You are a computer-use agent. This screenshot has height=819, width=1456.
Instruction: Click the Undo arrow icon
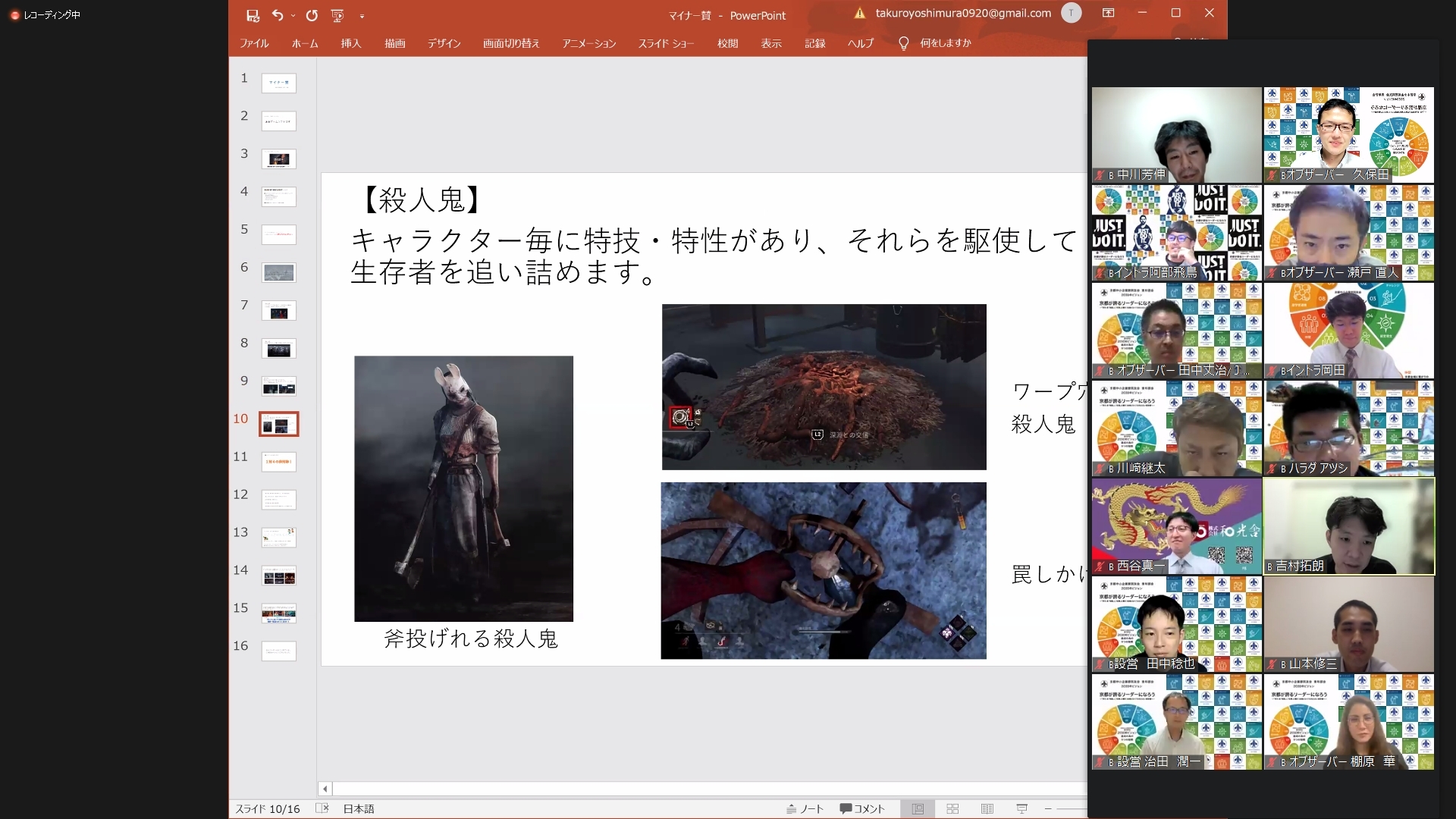click(x=277, y=15)
